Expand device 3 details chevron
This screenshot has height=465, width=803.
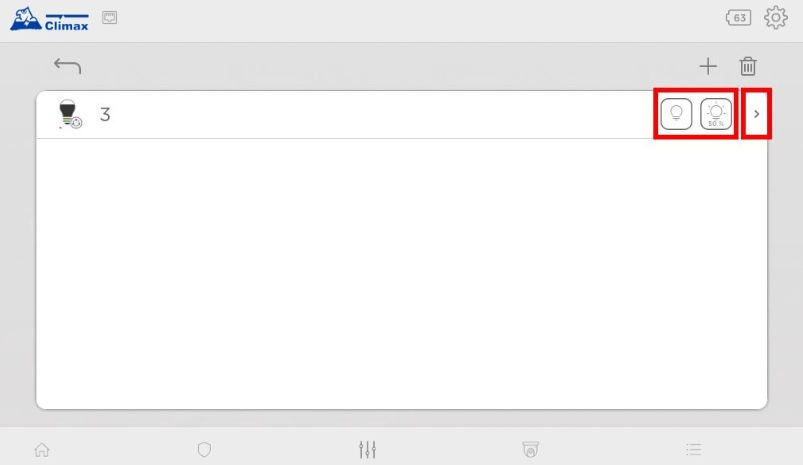coord(757,115)
